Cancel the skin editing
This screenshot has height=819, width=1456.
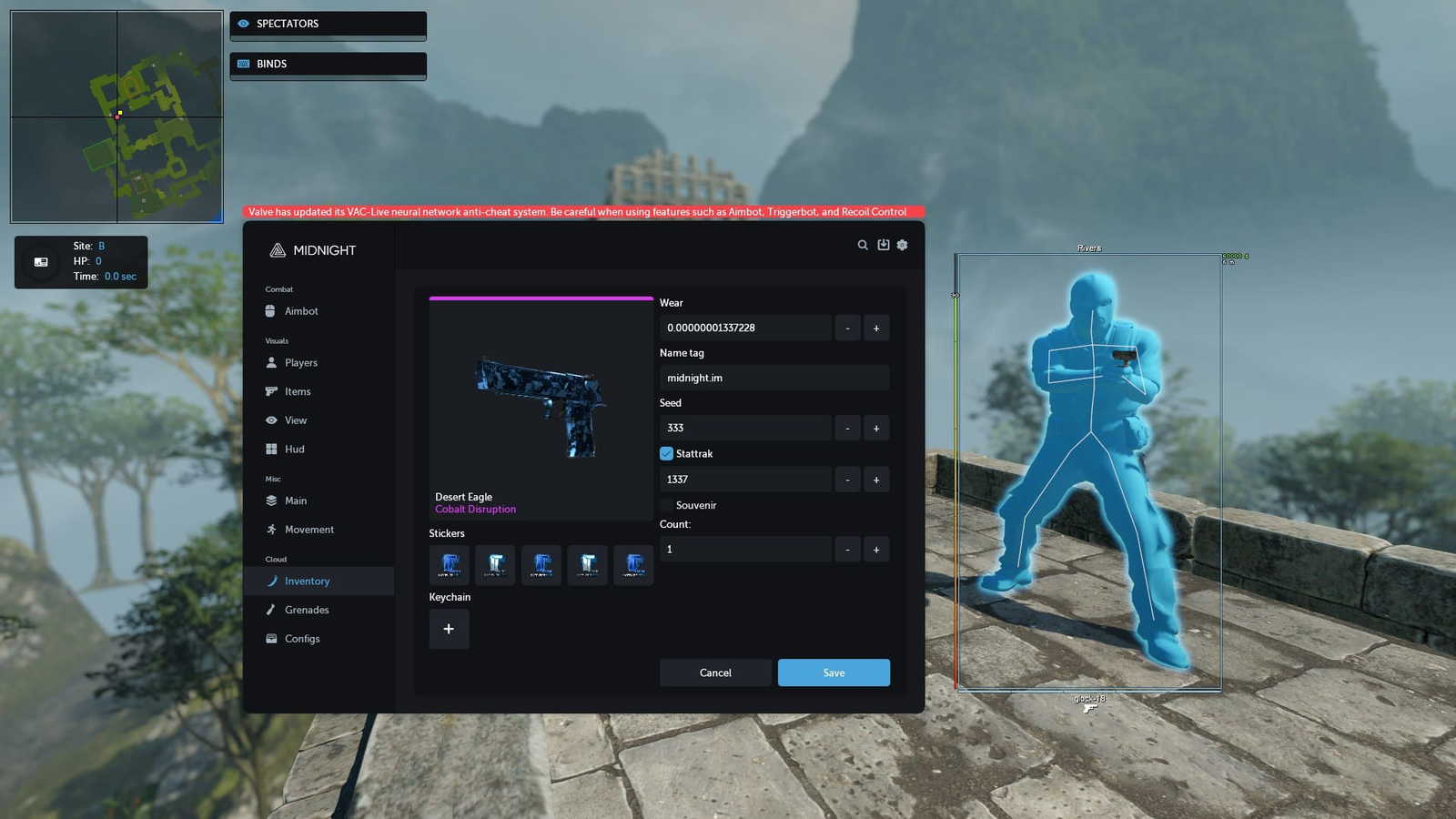click(x=715, y=672)
